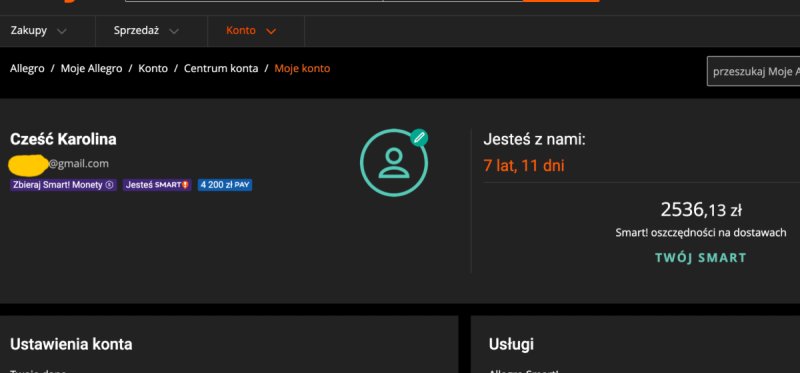Select the Usługi heading
Viewport: 800px width, 373px height.
point(511,344)
